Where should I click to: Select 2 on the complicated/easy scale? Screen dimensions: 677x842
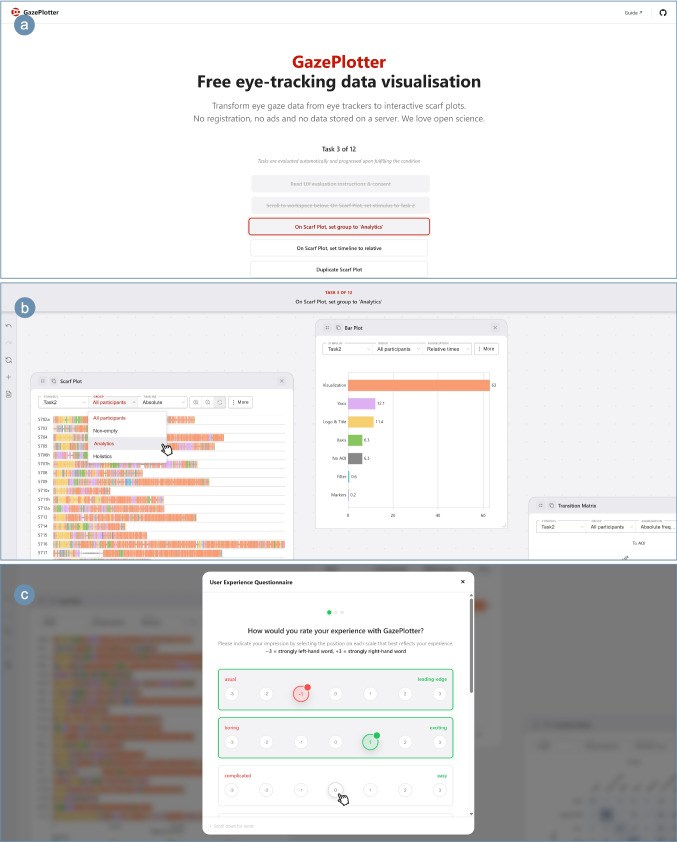(x=405, y=790)
